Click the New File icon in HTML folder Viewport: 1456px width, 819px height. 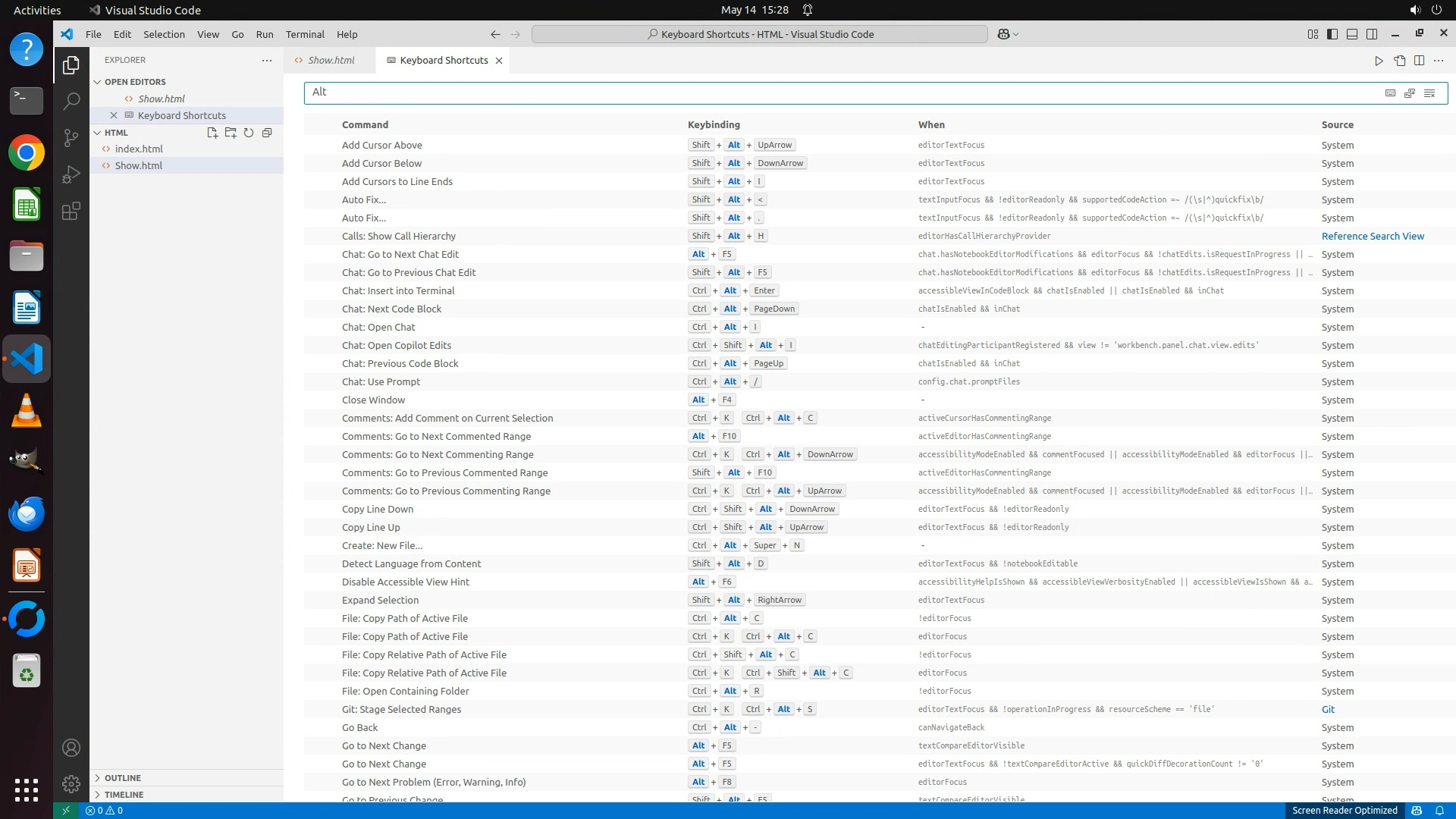tap(212, 133)
